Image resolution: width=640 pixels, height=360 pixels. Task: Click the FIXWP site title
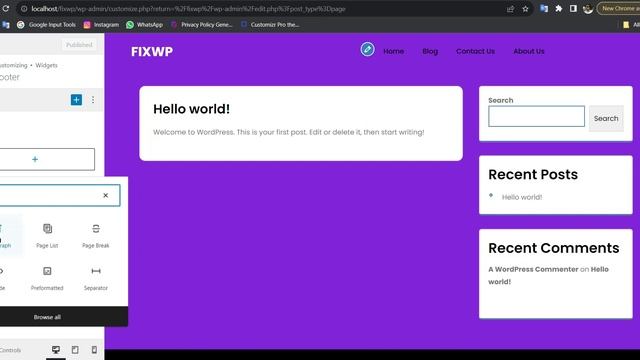click(152, 51)
